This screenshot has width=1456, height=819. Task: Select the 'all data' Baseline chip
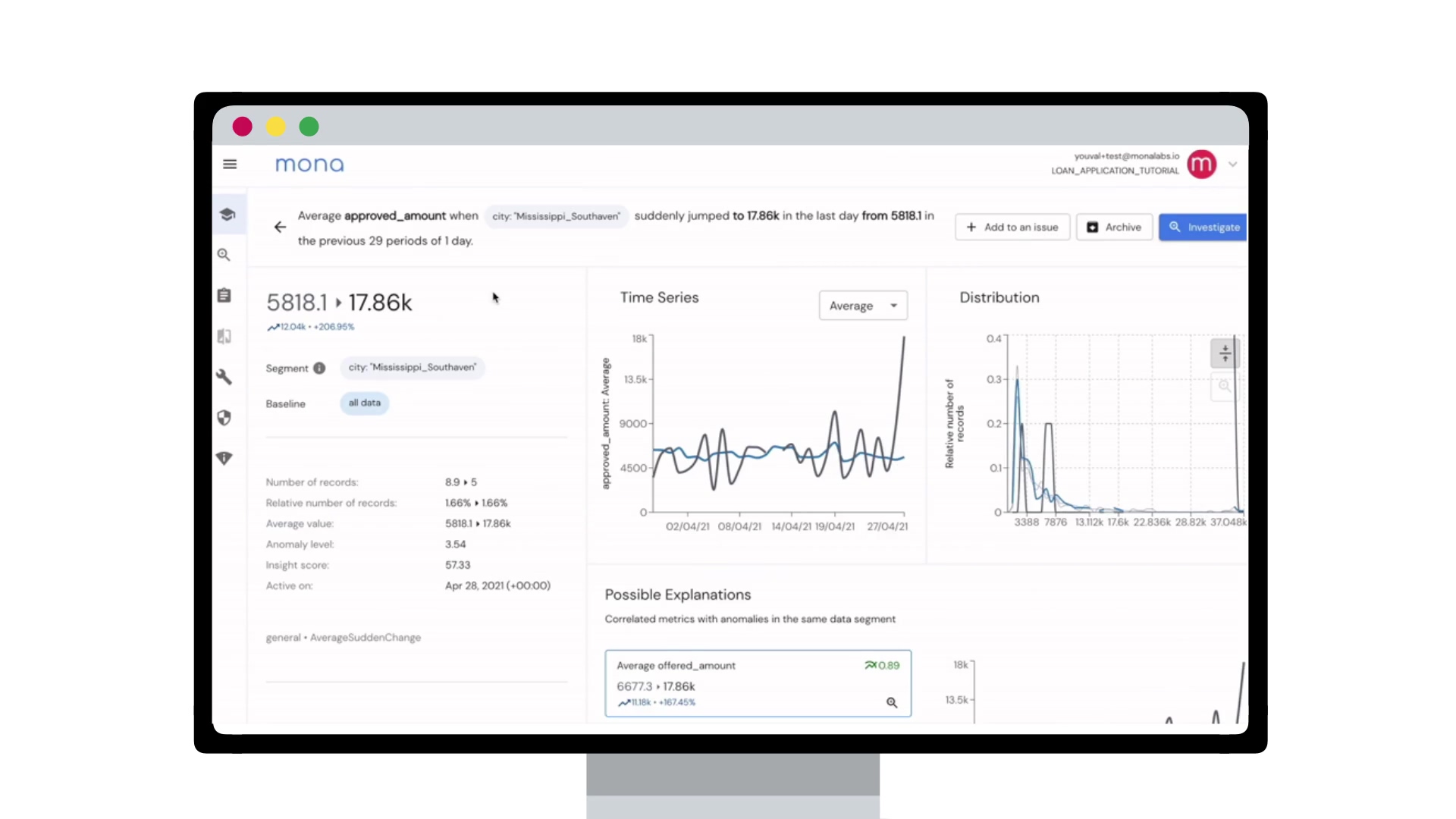pyautogui.click(x=364, y=403)
